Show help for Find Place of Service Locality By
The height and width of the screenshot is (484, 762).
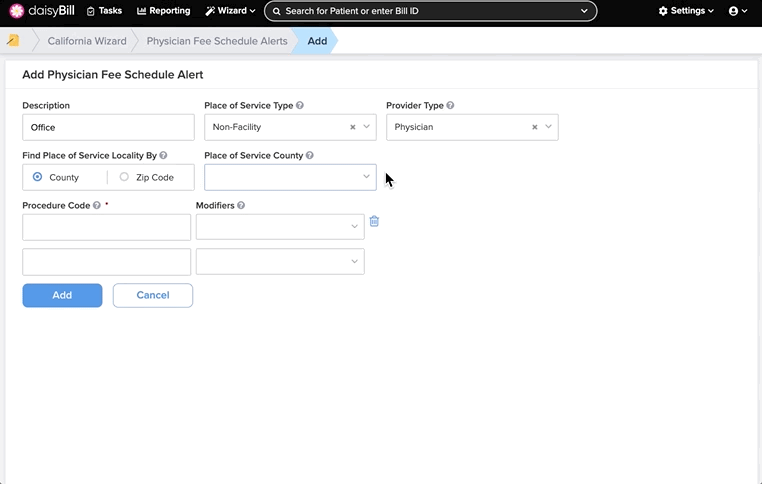[163, 156]
